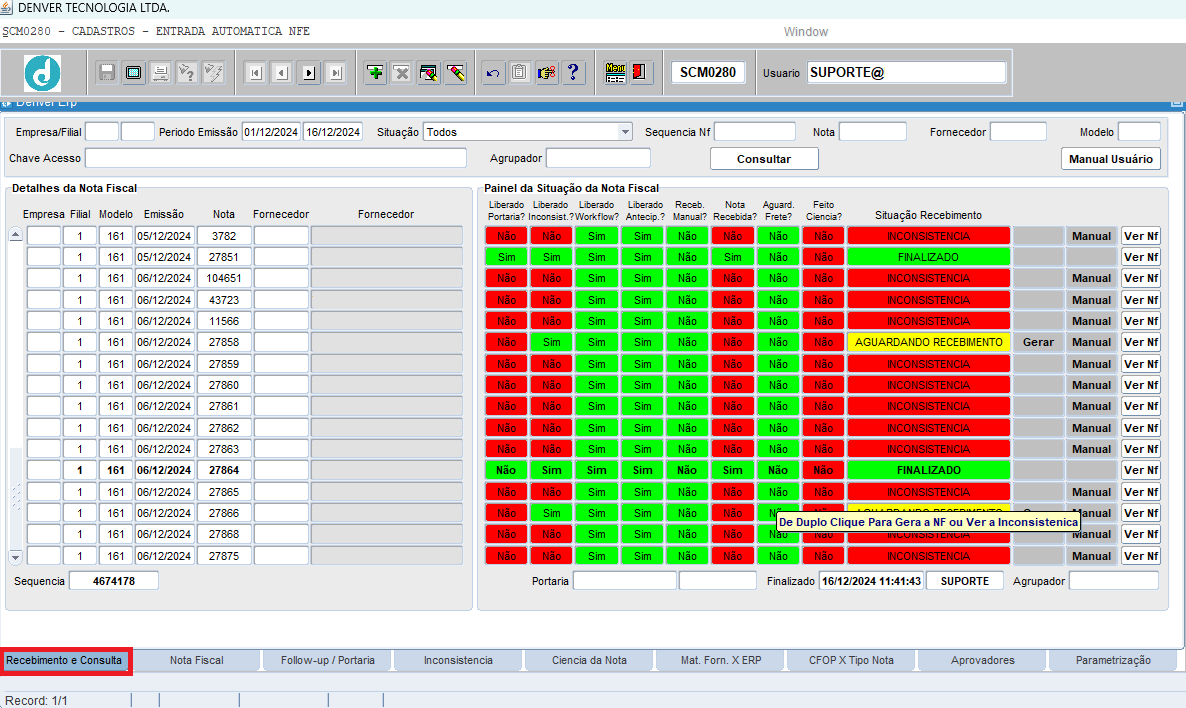Open the Inconsistencia tab
This screenshot has height=708, width=1186.
(458, 660)
